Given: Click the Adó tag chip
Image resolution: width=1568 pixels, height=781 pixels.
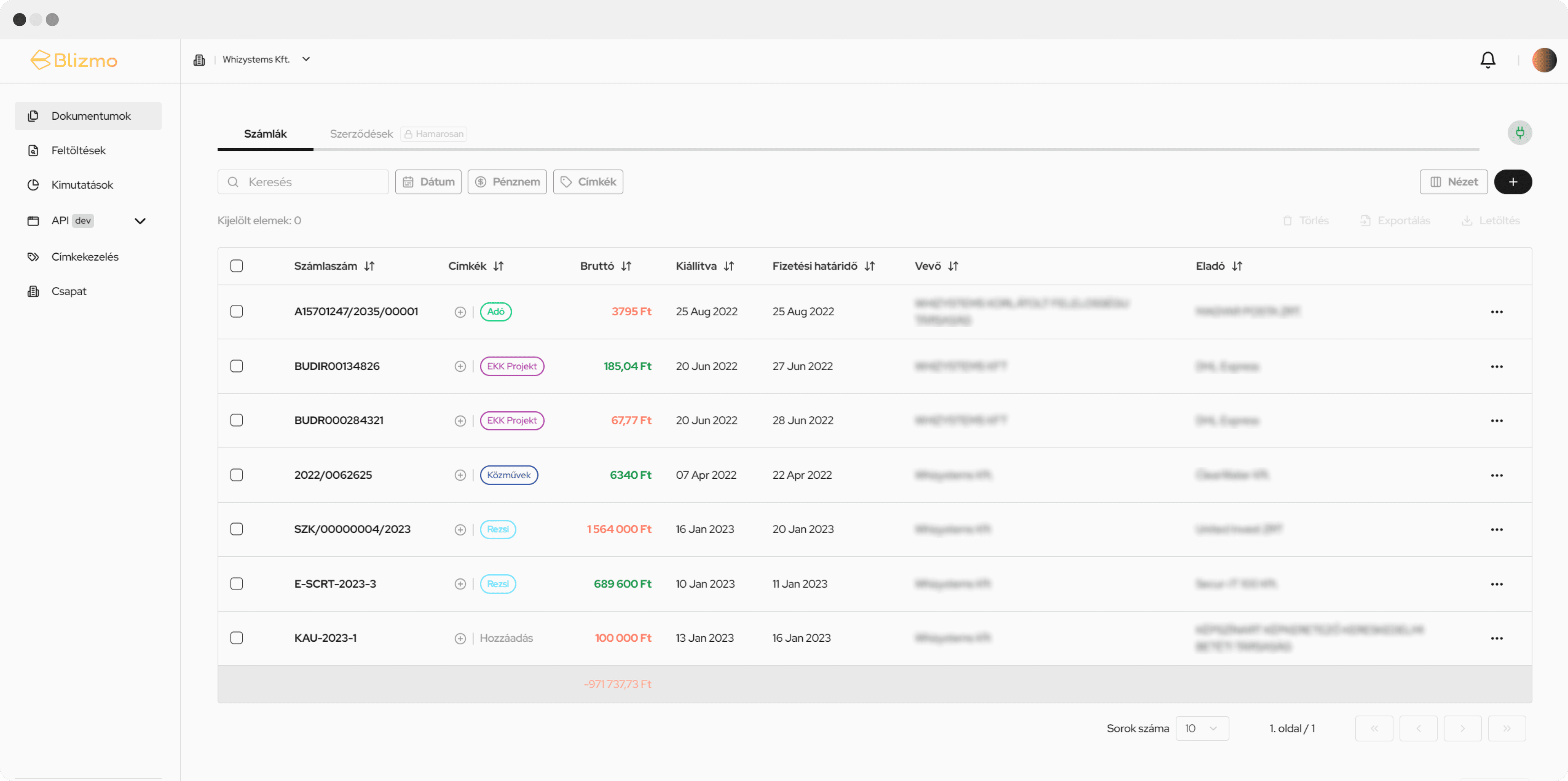Looking at the screenshot, I should [495, 312].
